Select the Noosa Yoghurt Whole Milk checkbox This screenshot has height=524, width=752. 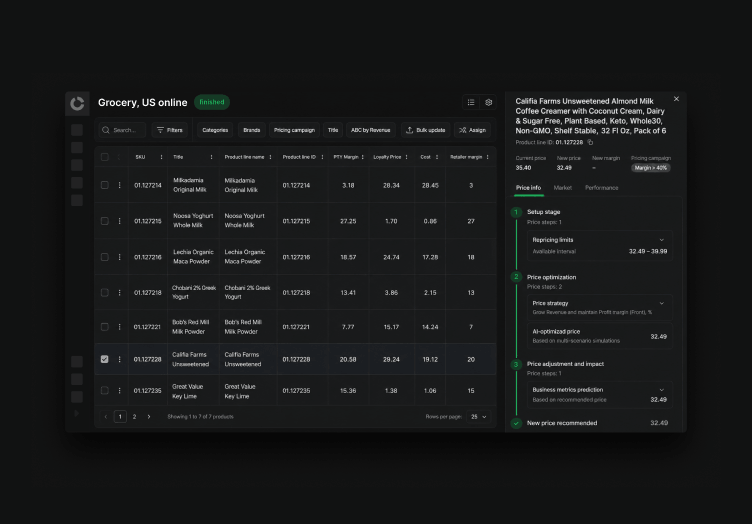pyautogui.click(x=105, y=221)
